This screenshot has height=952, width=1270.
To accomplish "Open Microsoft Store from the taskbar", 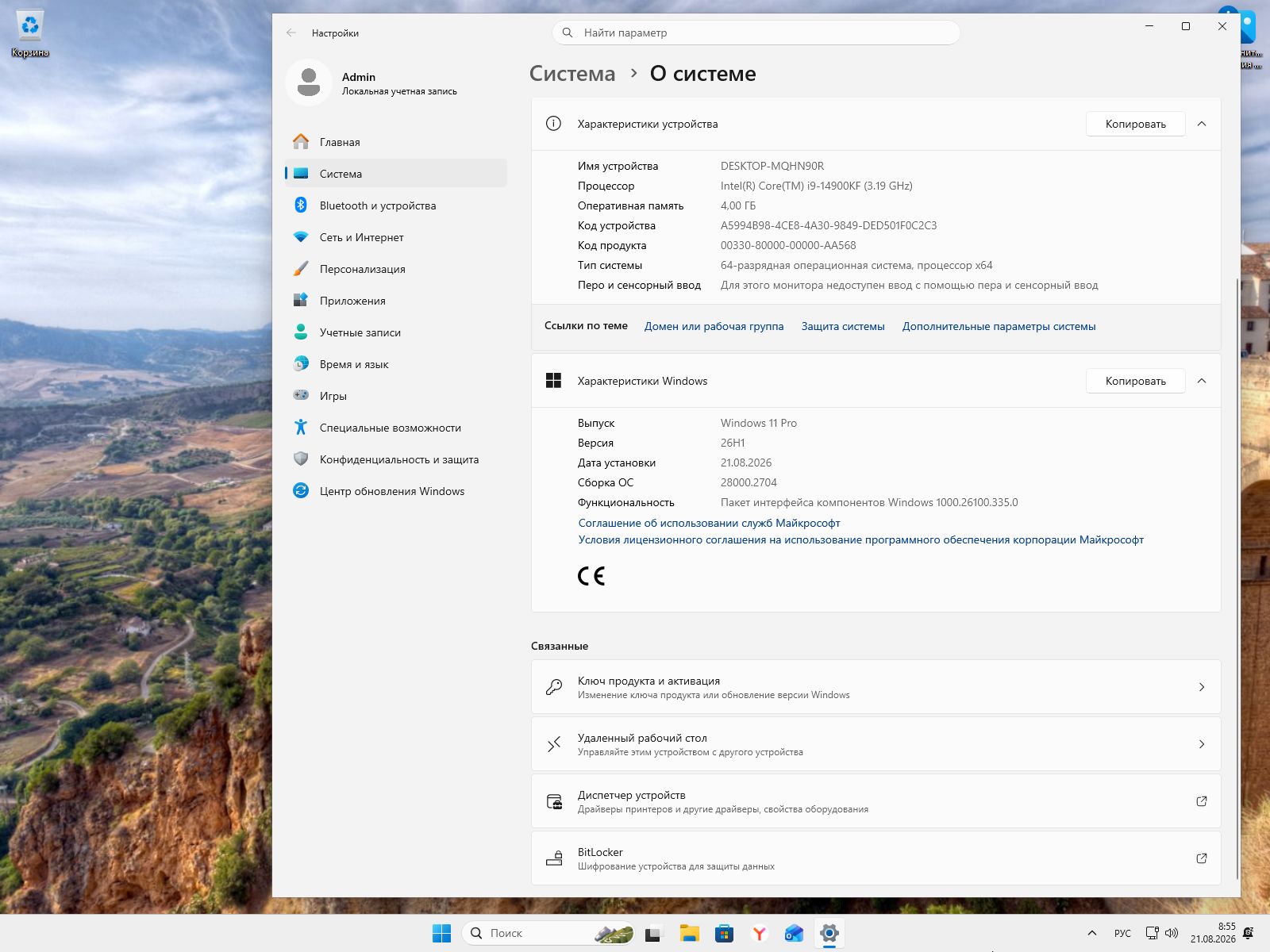I will click(x=724, y=933).
